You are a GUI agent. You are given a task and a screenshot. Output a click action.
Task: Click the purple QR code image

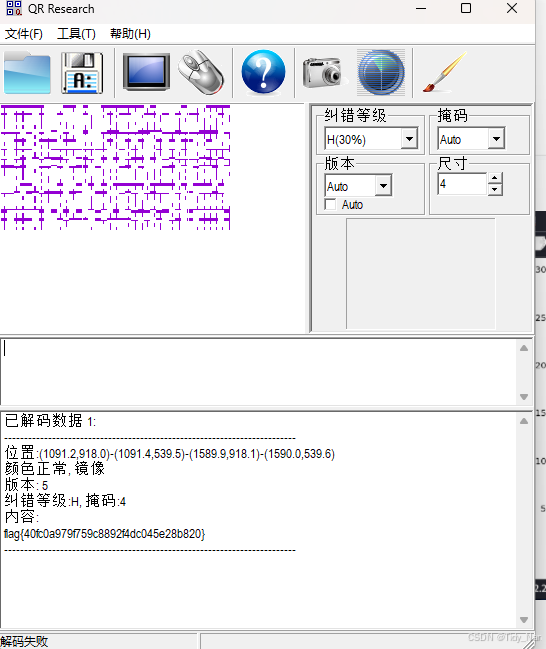pos(115,167)
